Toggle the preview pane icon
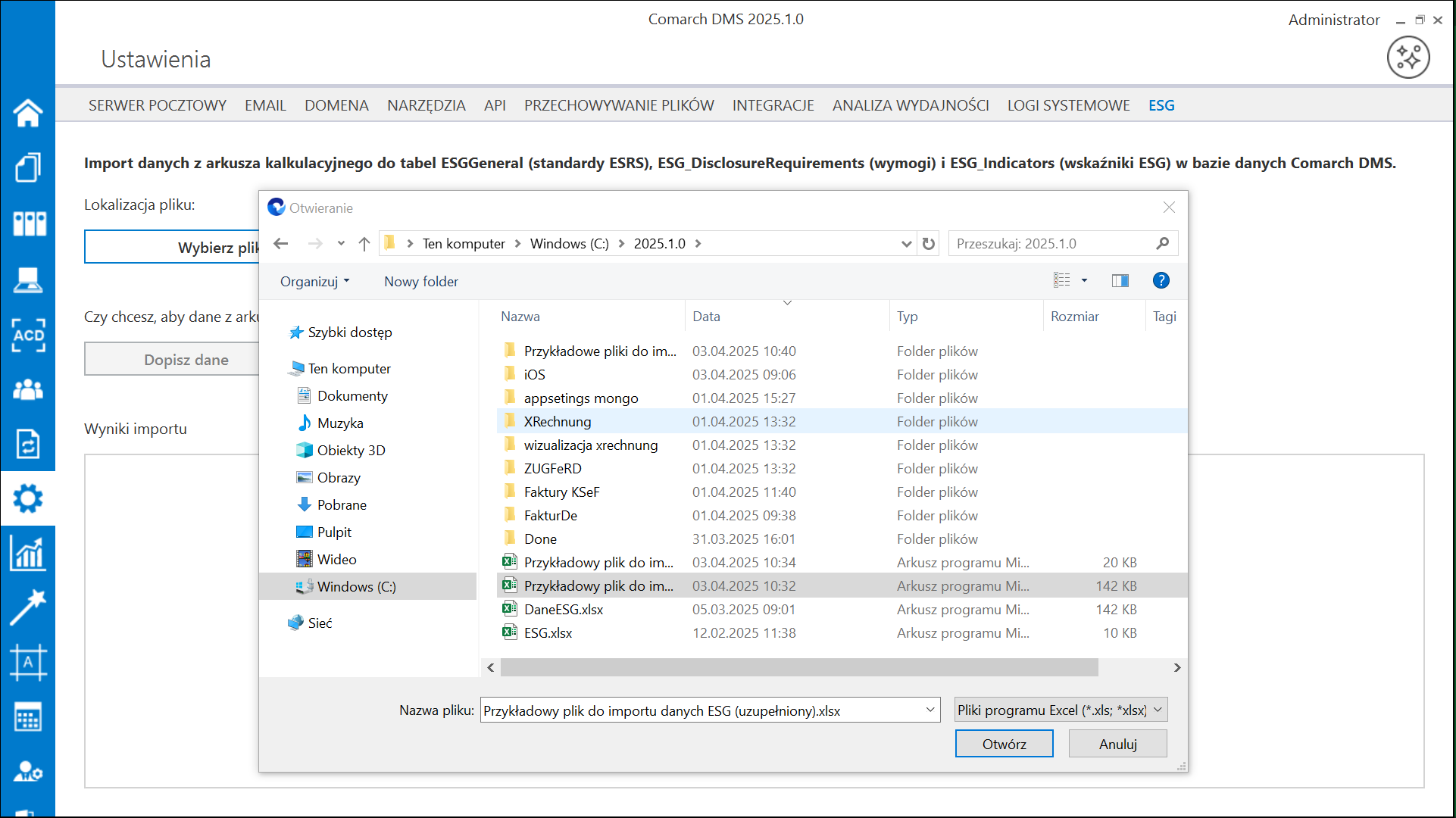The height and width of the screenshot is (818, 1456). [x=1120, y=281]
